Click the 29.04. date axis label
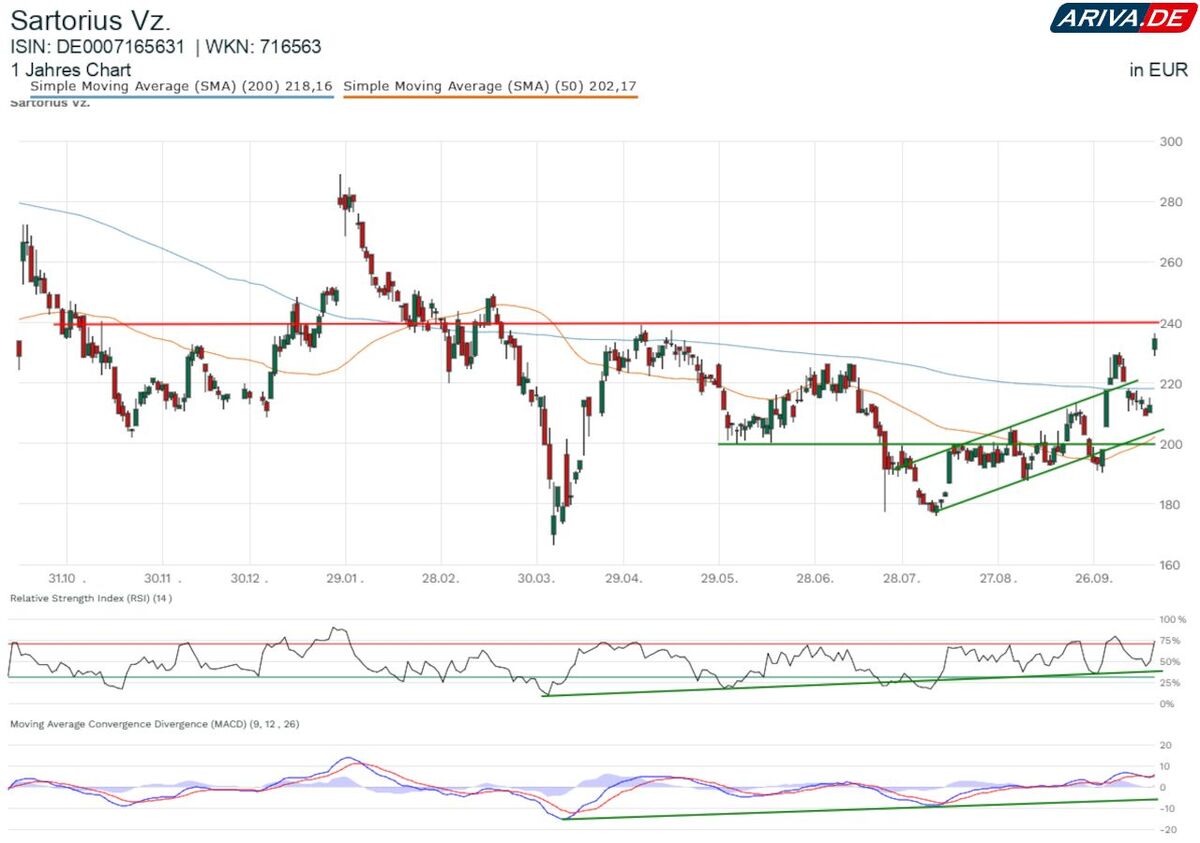The image size is (1200, 843). click(622, 579)
